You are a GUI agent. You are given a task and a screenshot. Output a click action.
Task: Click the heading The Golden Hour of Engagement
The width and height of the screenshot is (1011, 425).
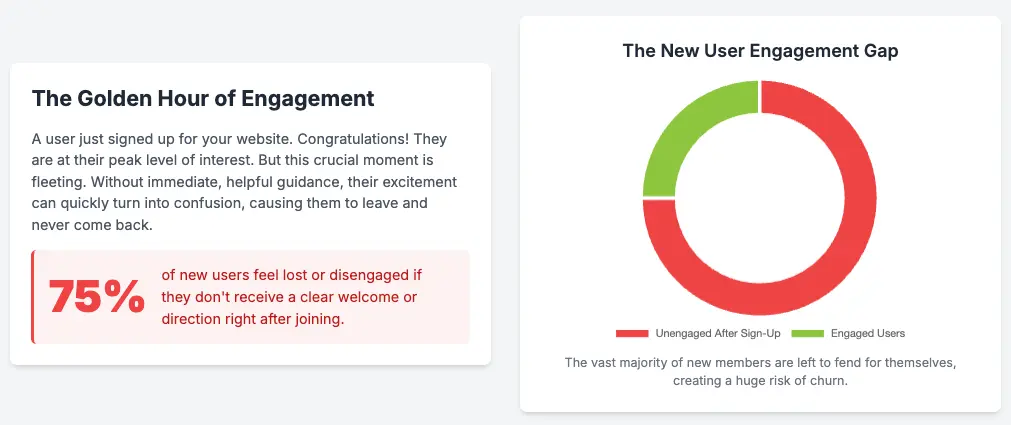pyautogui.click(x=203, y=99)
